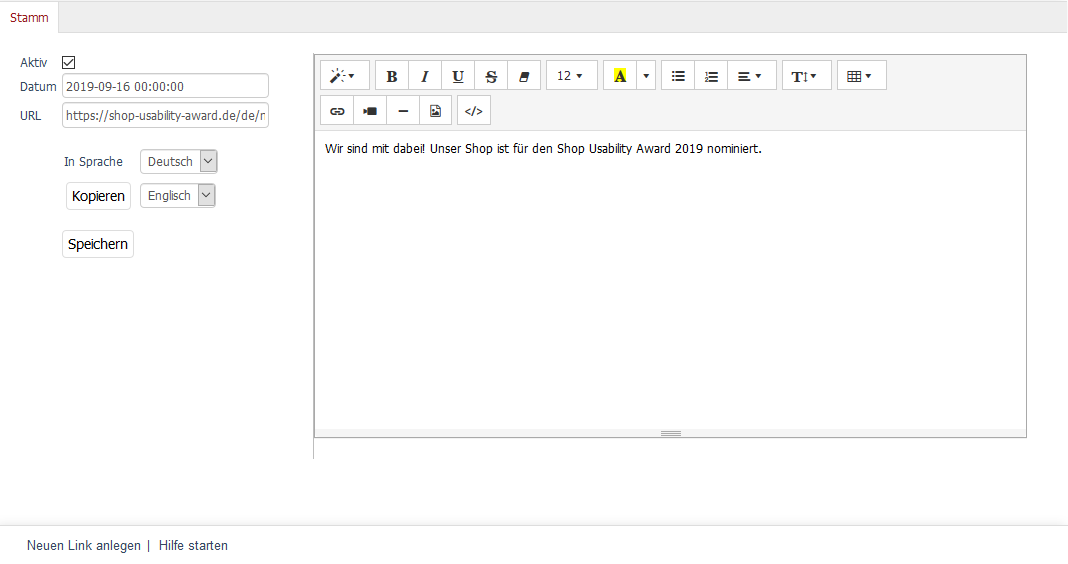The image size is (1068, 564).
Task: Click the Neuen Link anlegen link
Action: click(84, 546)
